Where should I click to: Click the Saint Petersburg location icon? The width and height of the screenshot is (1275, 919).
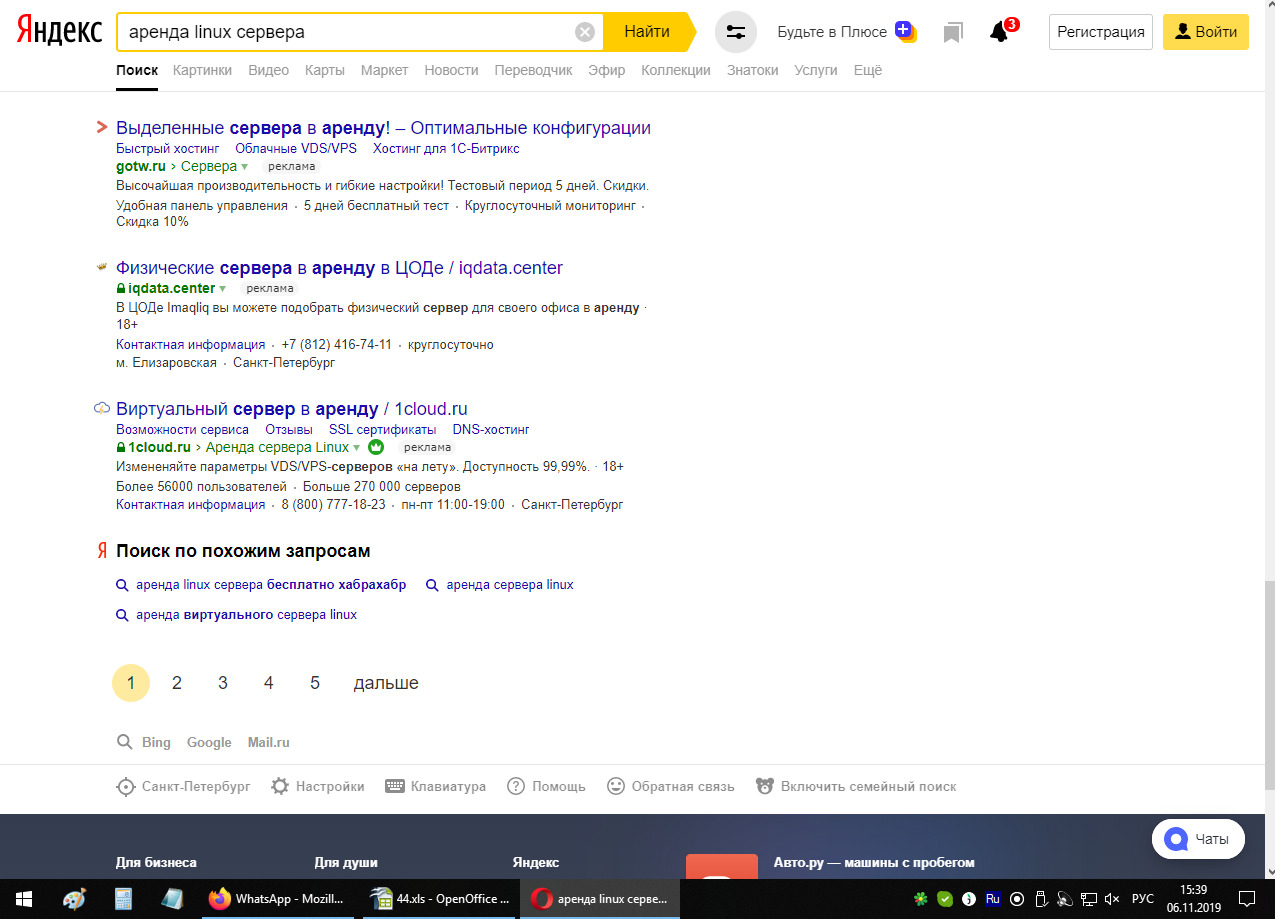tap(126, 786)
